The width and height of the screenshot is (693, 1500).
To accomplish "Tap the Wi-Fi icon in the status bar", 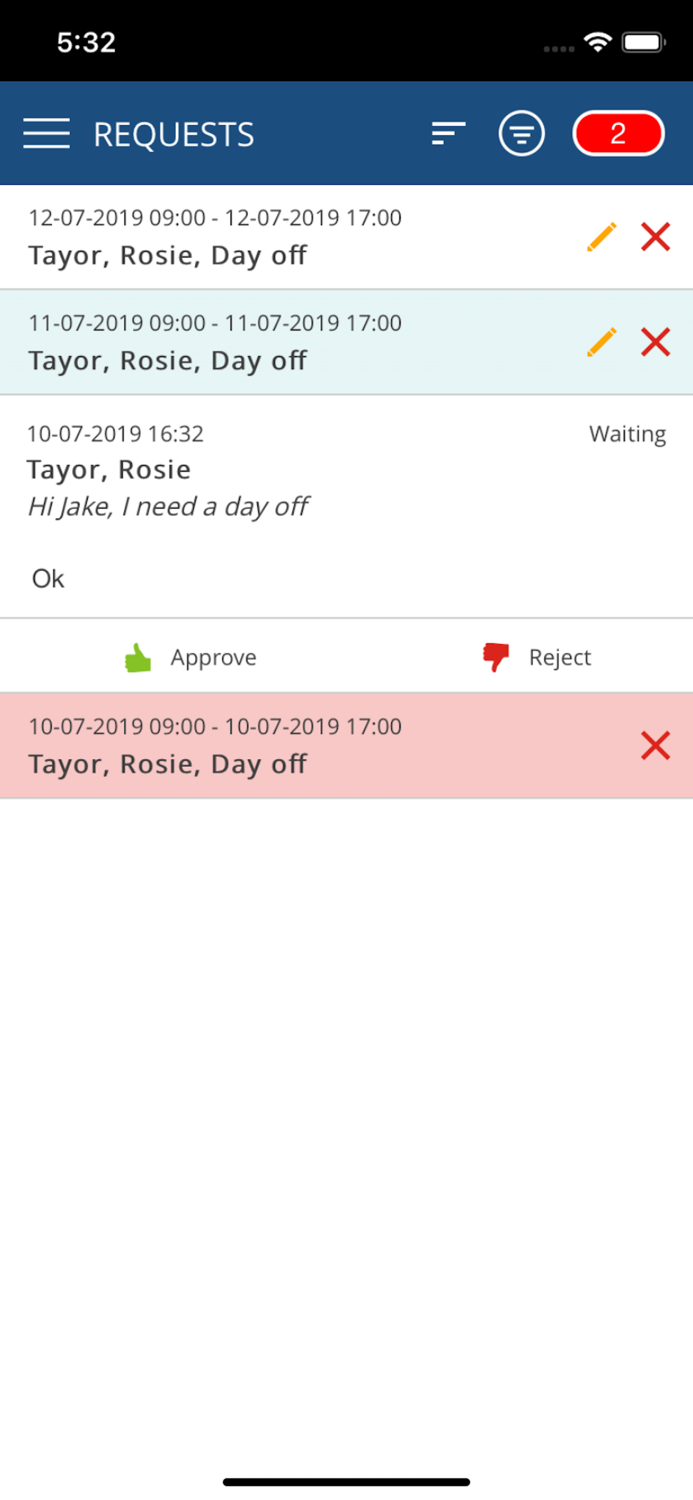I will [x=597, y=41].
